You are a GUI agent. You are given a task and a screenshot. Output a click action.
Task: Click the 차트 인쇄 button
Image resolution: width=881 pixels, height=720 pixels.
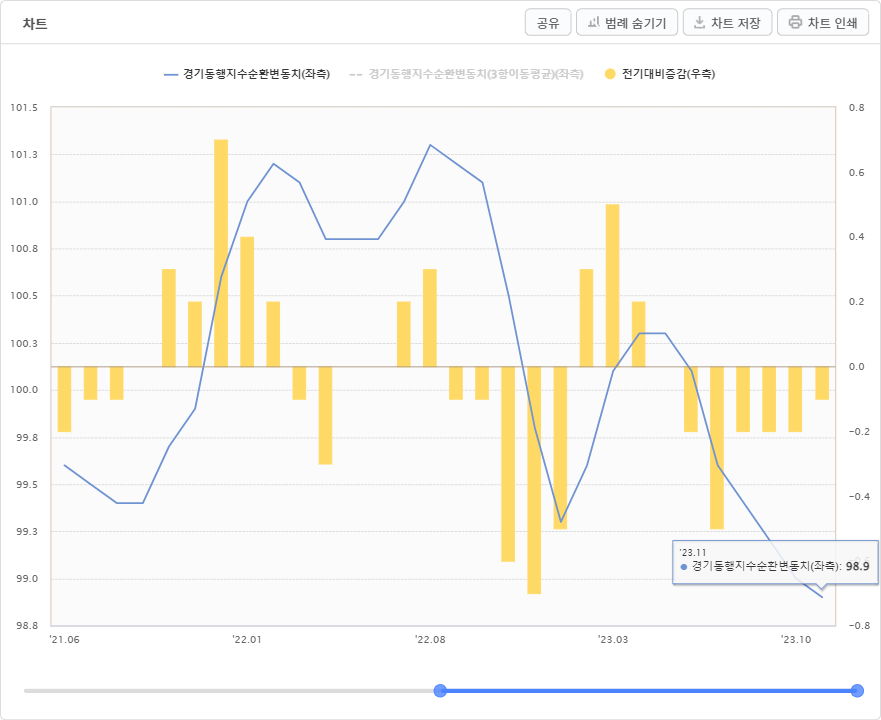pos(823,22)
